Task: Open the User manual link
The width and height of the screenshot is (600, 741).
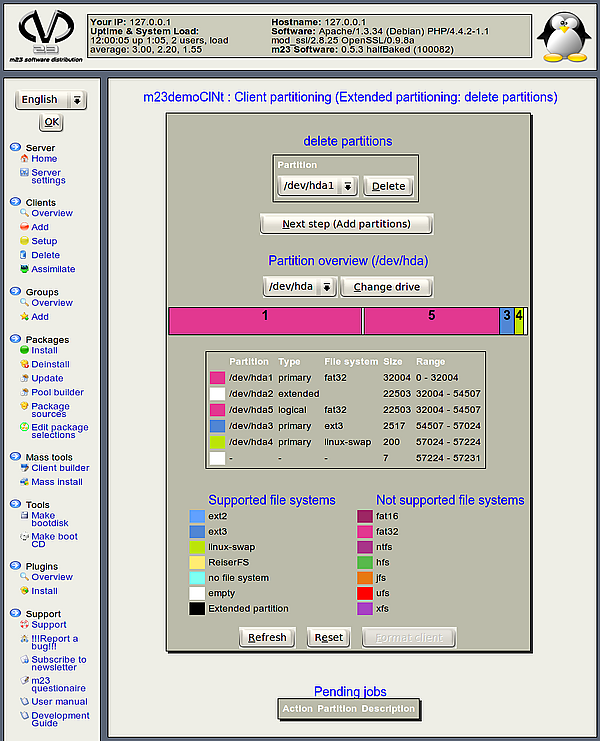Action: click(59, 702)
